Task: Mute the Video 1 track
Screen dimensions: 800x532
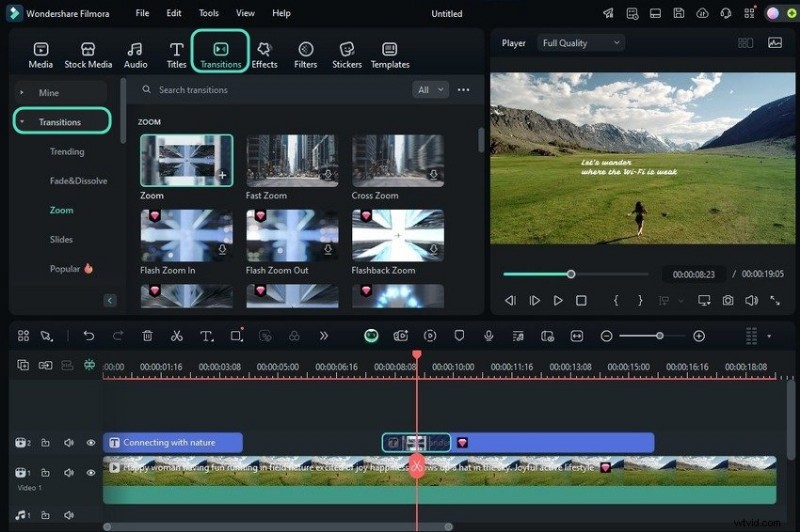Action: (x=69, y=472)
